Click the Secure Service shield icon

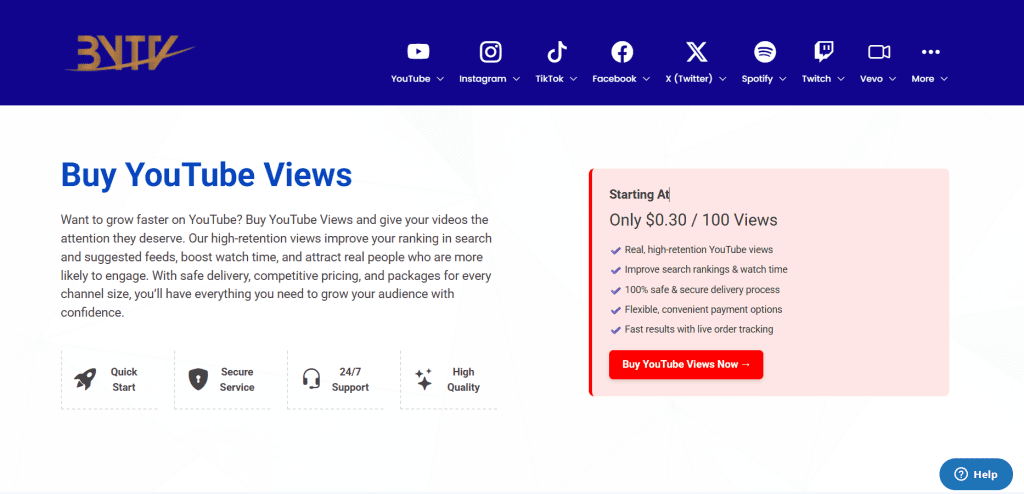(x=198, y=379)
